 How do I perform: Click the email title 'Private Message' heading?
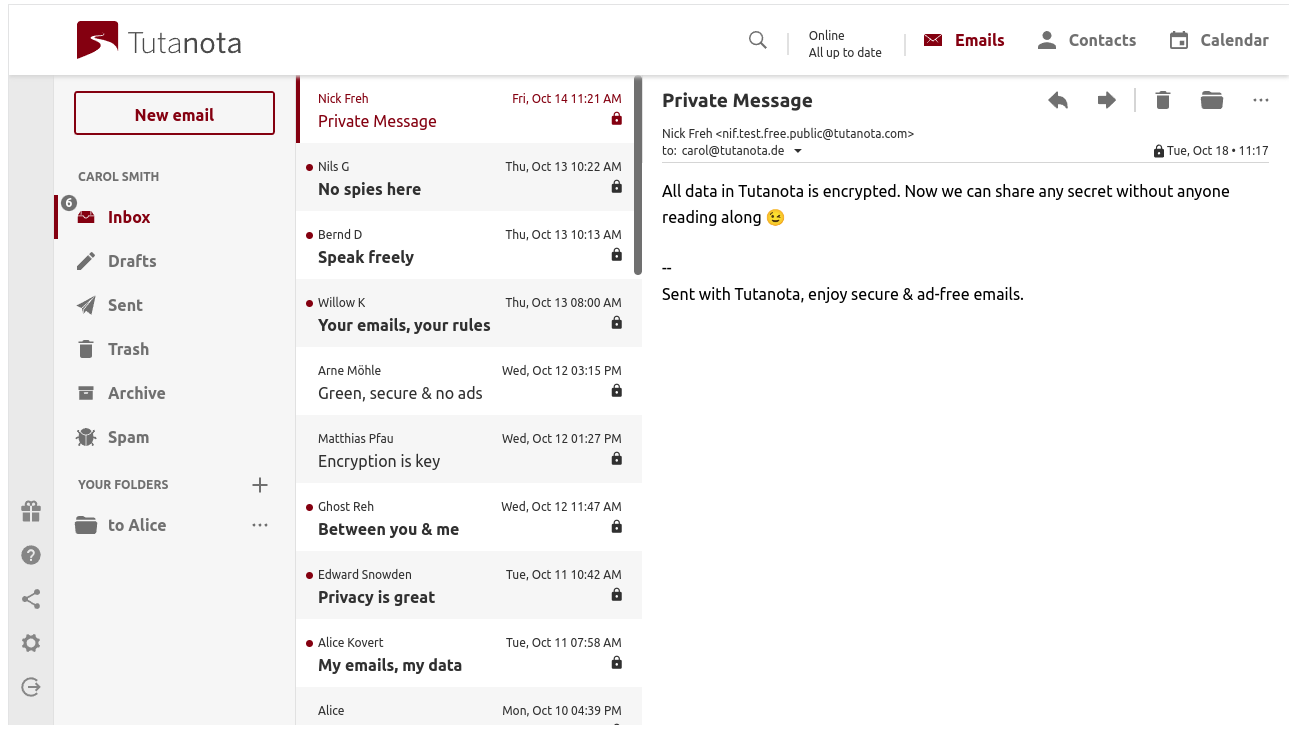click(x=737, y=100)
